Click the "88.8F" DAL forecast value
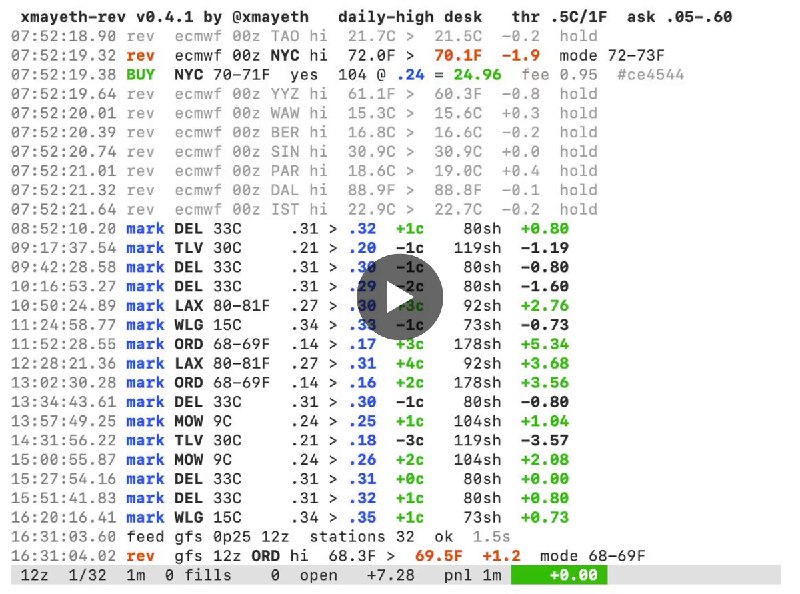This screenshot has height=594, width=800. pos(458,190)
